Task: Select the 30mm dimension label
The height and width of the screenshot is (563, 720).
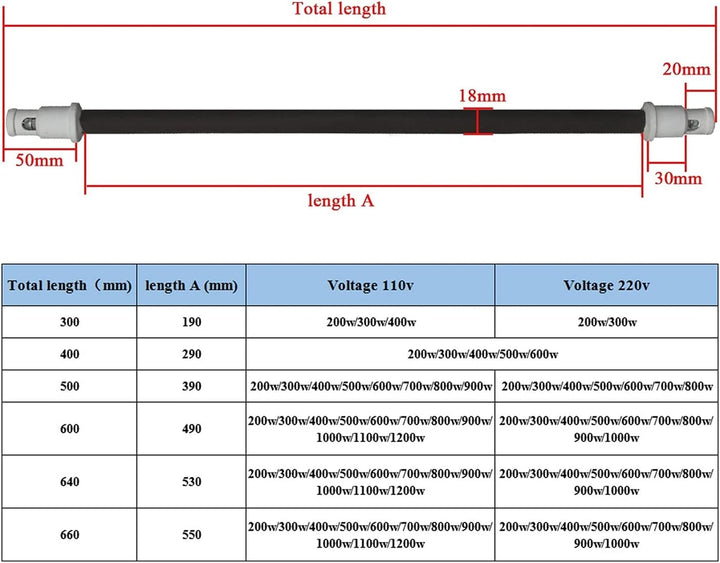Action: pyautogui.click(x=677, y=179)
